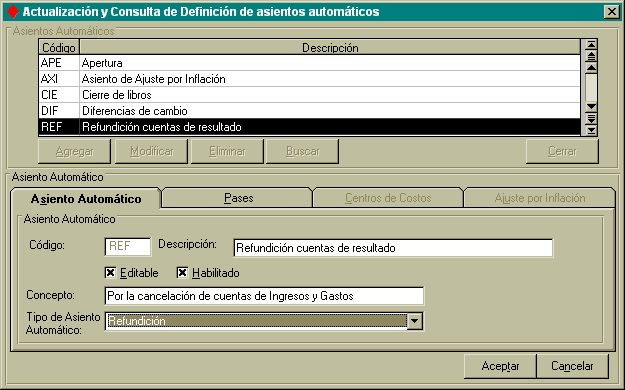Screen dimensions: 625x390
Task: Click the single-step down scroll arrow
Action: [591, 106]
